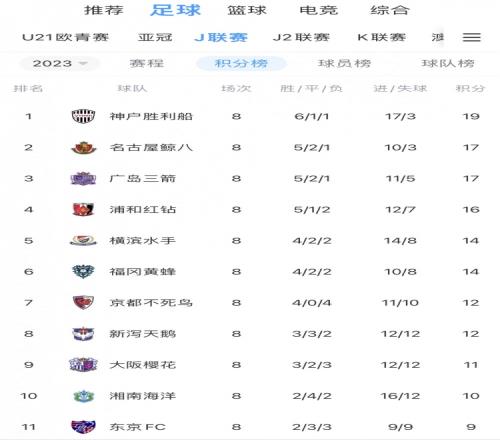Select the K联赛 league tab

[381, 37]
